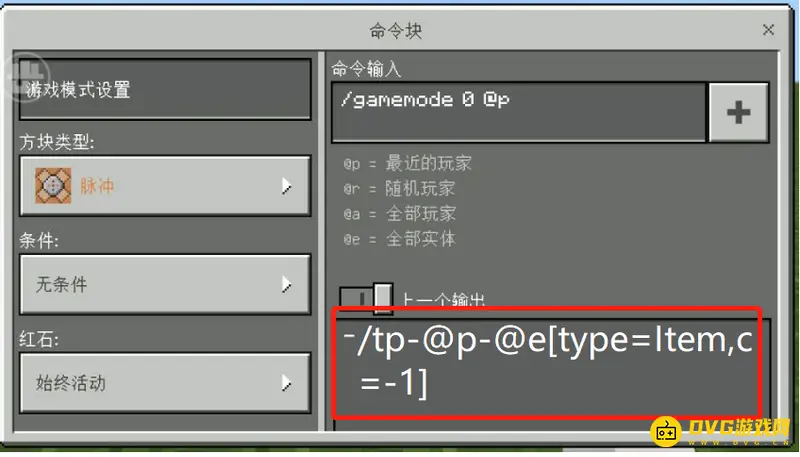
Task: Open the 始终活动 redstone dropdown
Action: pyautogui.click(x=165, y=383)
